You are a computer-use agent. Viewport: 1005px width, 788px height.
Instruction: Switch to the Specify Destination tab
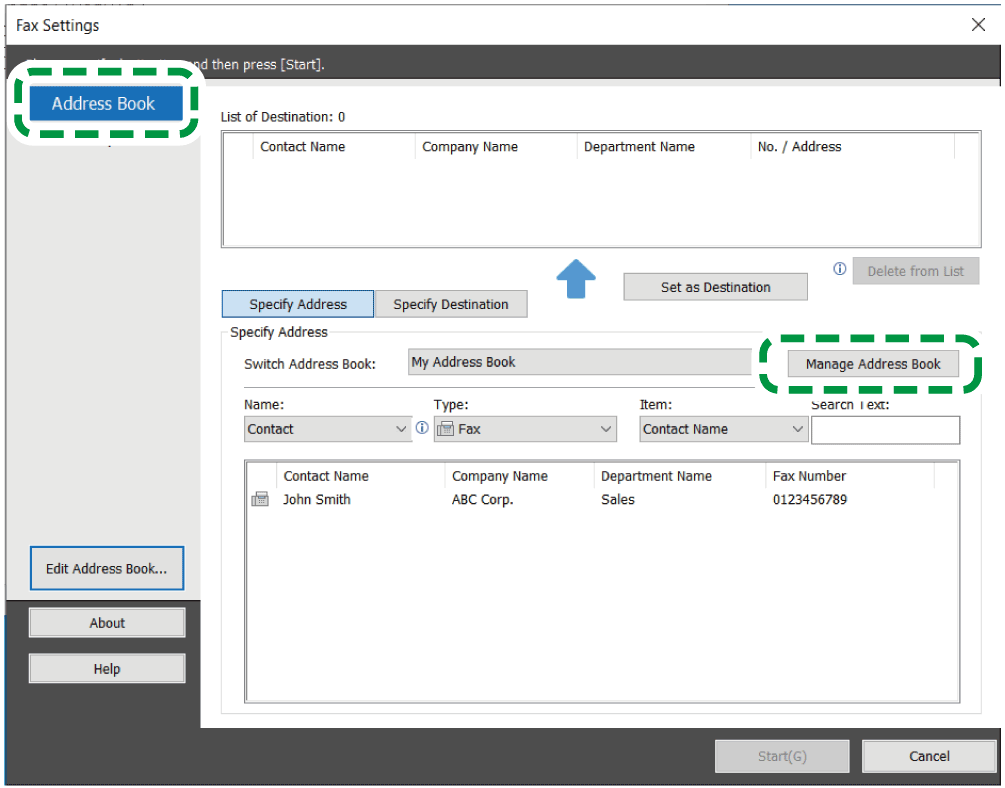pos(451,304)
